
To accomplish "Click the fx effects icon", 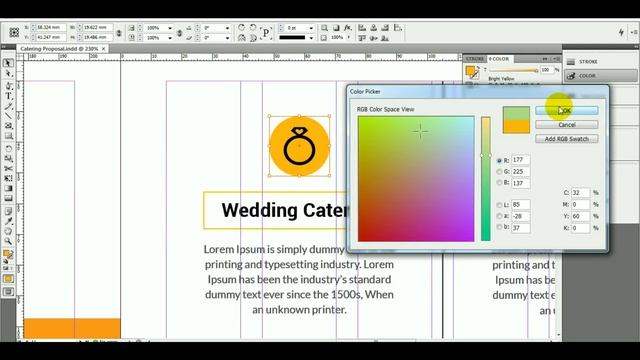I will click(347, 27).
